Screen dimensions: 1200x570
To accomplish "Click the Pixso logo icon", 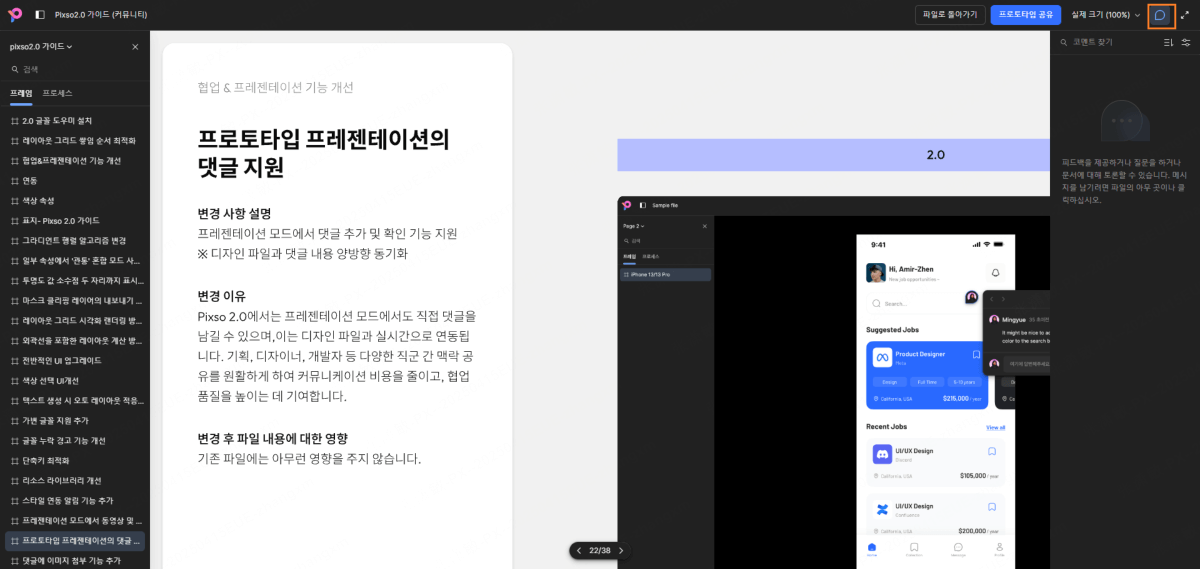I will (x=15, y=14).
